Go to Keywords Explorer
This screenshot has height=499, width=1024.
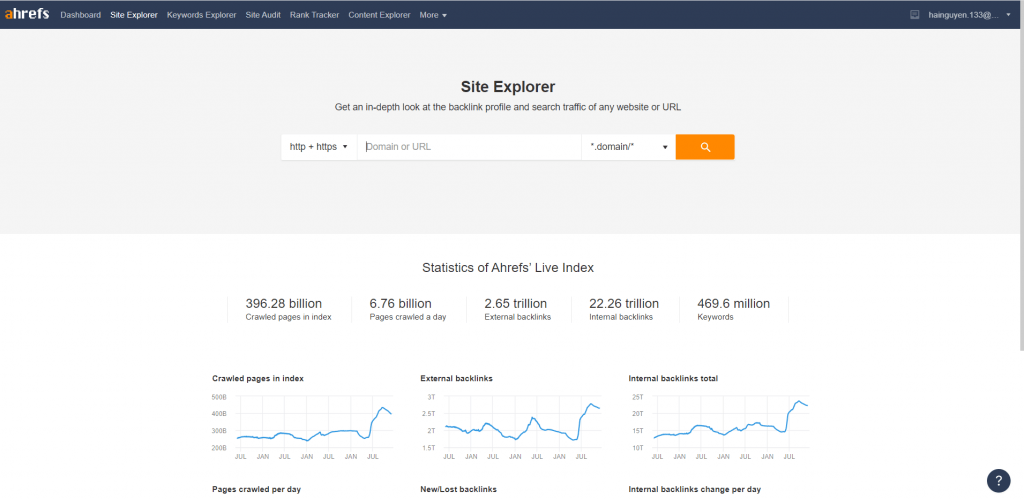click(201, 15)
